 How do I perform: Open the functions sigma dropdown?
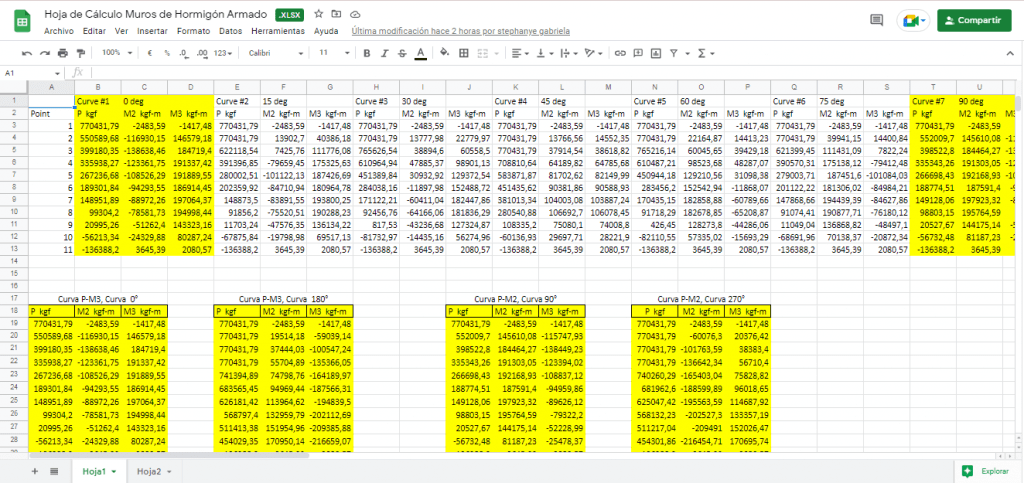(x=706, y=53)
